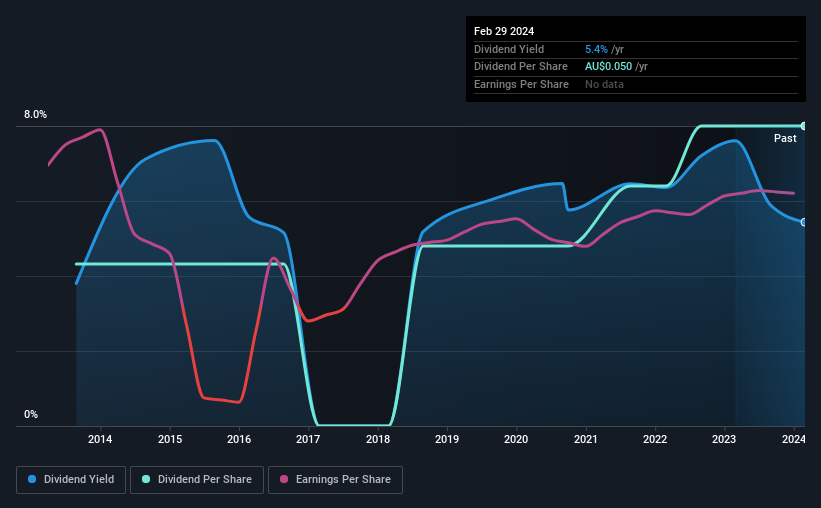Click the 2017 x-axis label

tap(308, 439)
